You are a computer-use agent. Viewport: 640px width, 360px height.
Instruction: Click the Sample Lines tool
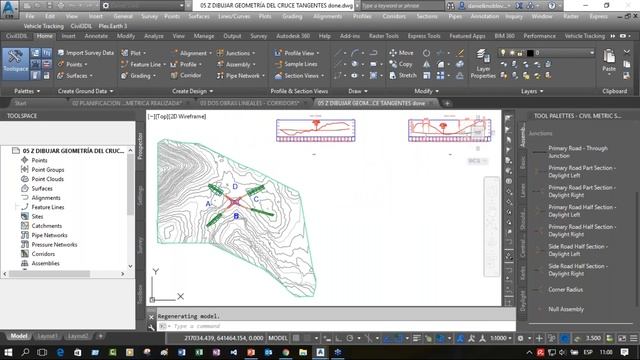click(296, 64)
